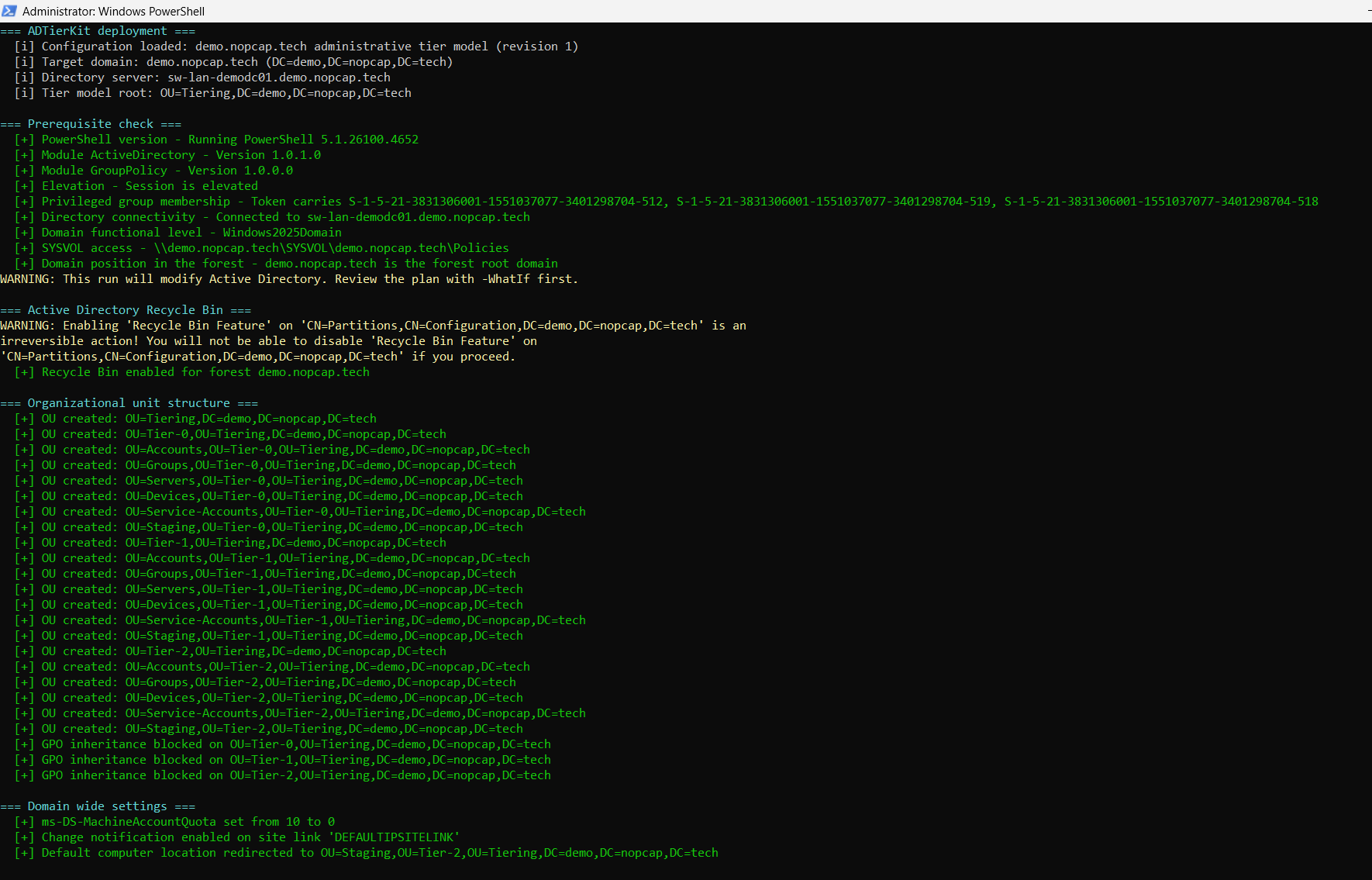Click the '=== Organizational unit structure ===' heading
The height and width of the screenshot is (880, 1372).
click(129, 403)
